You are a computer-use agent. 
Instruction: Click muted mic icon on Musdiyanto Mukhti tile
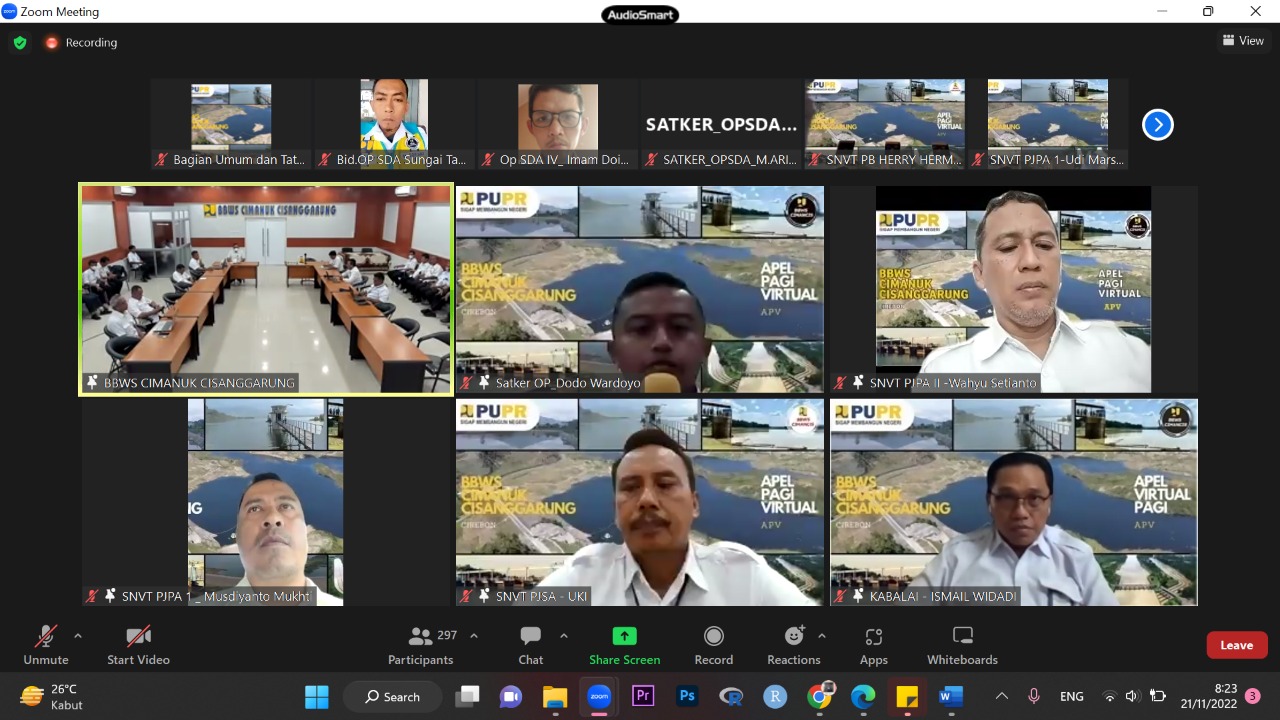(93, 596)
